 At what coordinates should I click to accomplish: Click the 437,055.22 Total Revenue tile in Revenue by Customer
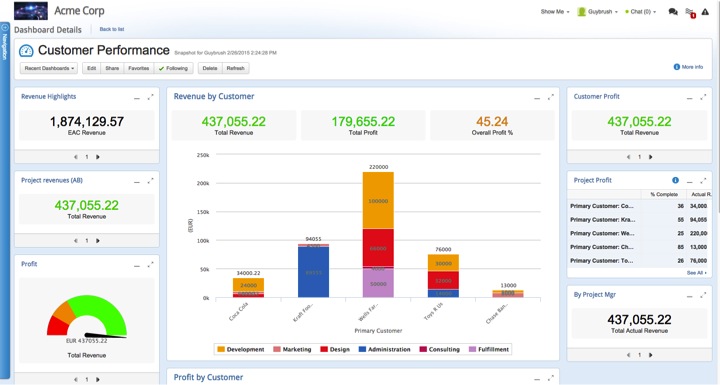pos(234,125)
